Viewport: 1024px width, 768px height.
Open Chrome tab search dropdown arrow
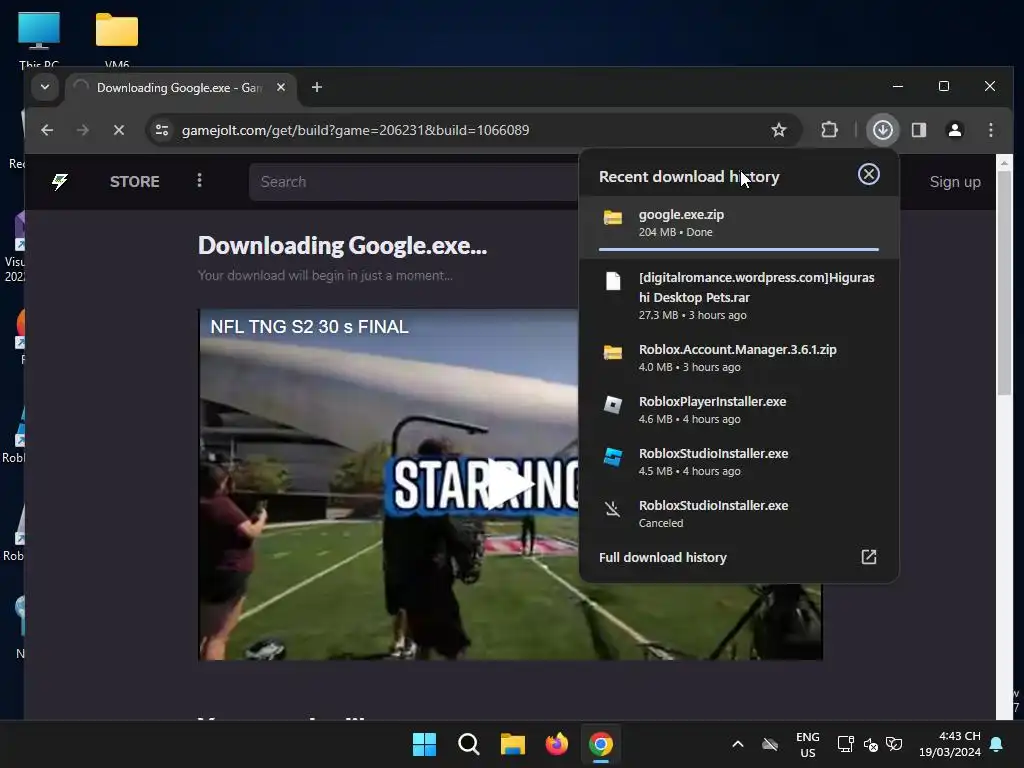(44, 87)
